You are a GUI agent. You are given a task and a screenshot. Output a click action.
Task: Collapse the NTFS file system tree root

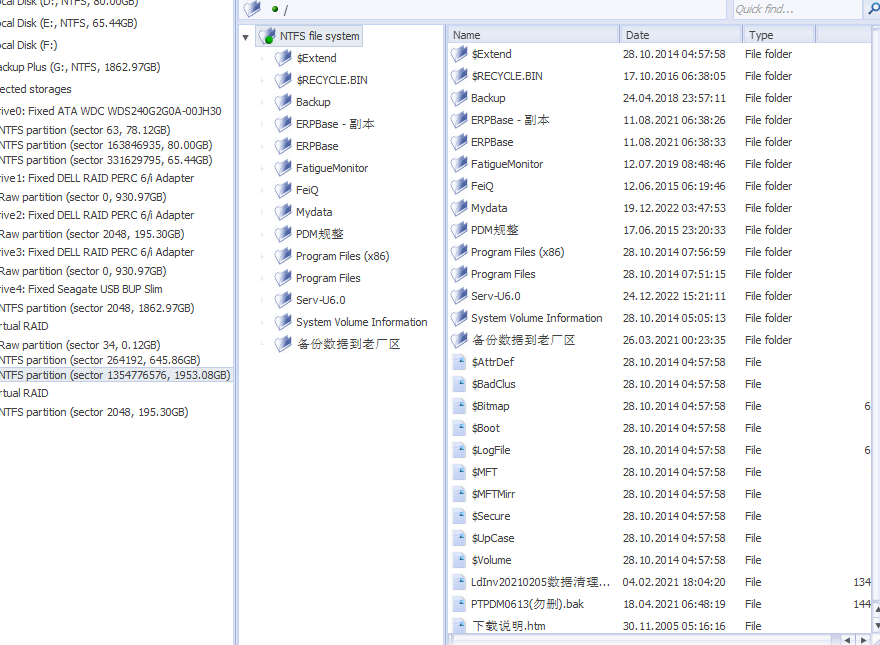[245, 38]
